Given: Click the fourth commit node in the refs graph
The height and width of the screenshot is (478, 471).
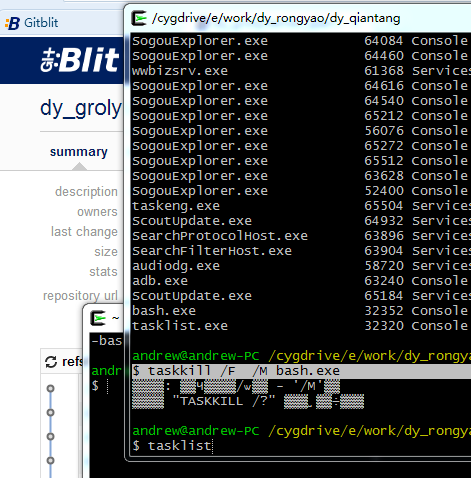Looking at the screenshot, I should coord(50,460).
